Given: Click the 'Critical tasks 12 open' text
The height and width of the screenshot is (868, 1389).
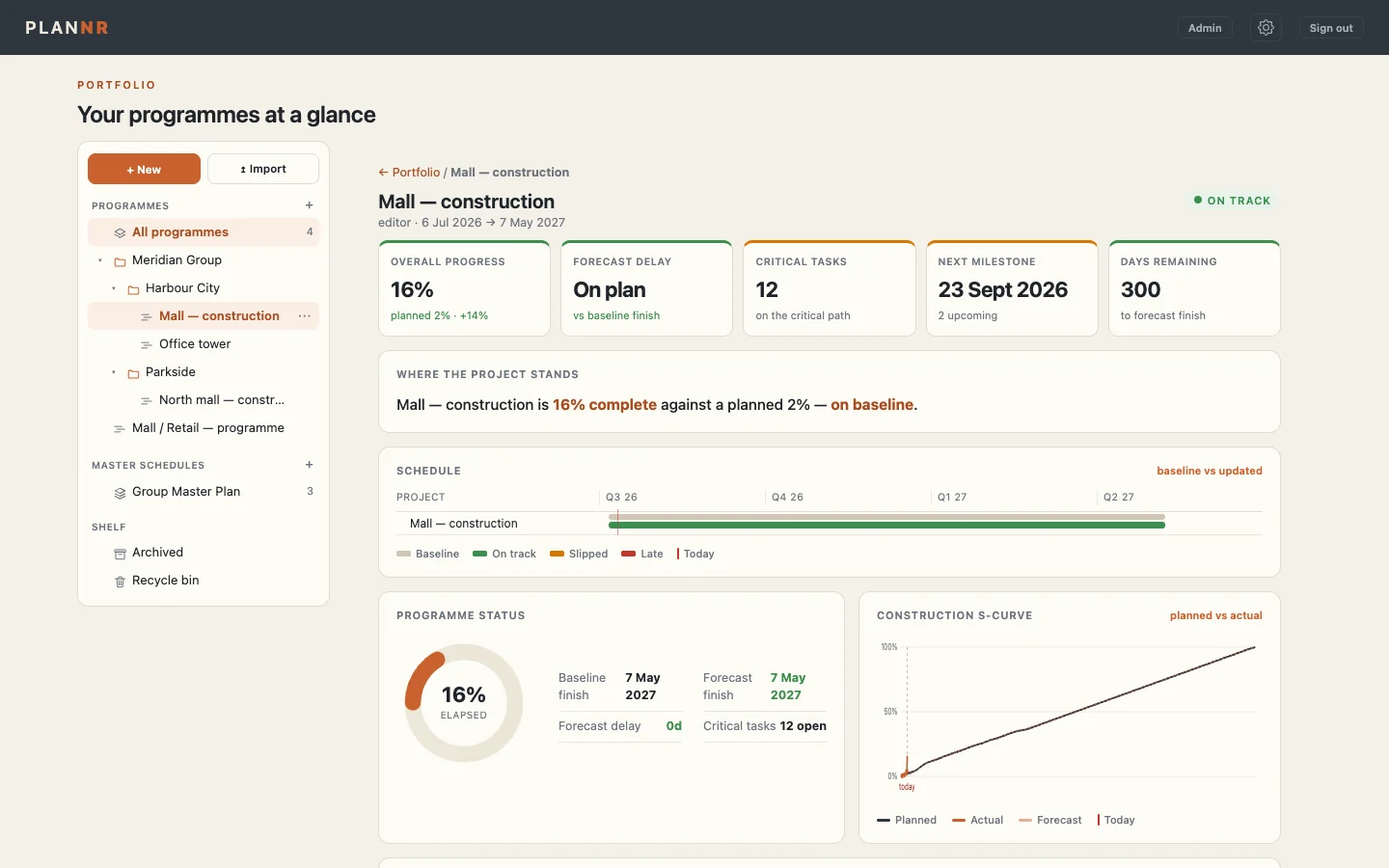Looking at the screenshot, I should [765, 726].
